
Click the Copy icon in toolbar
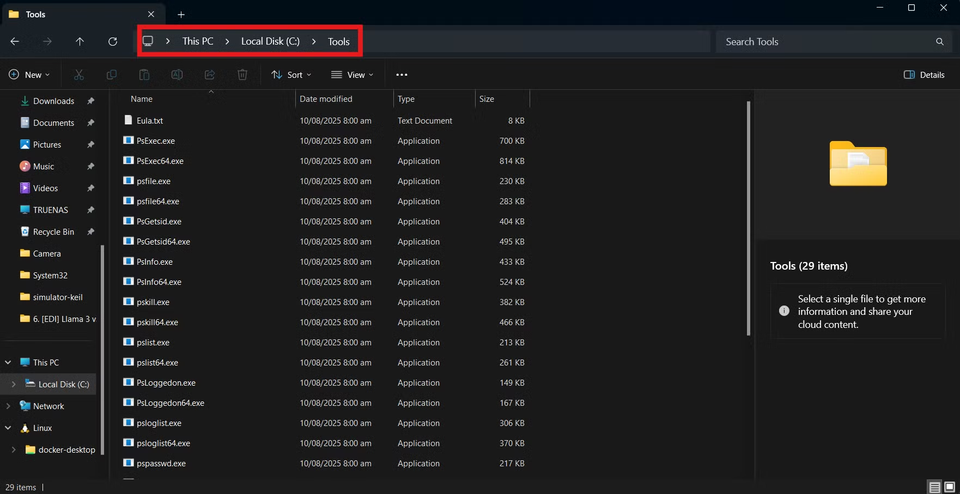(x=112, y=75)
